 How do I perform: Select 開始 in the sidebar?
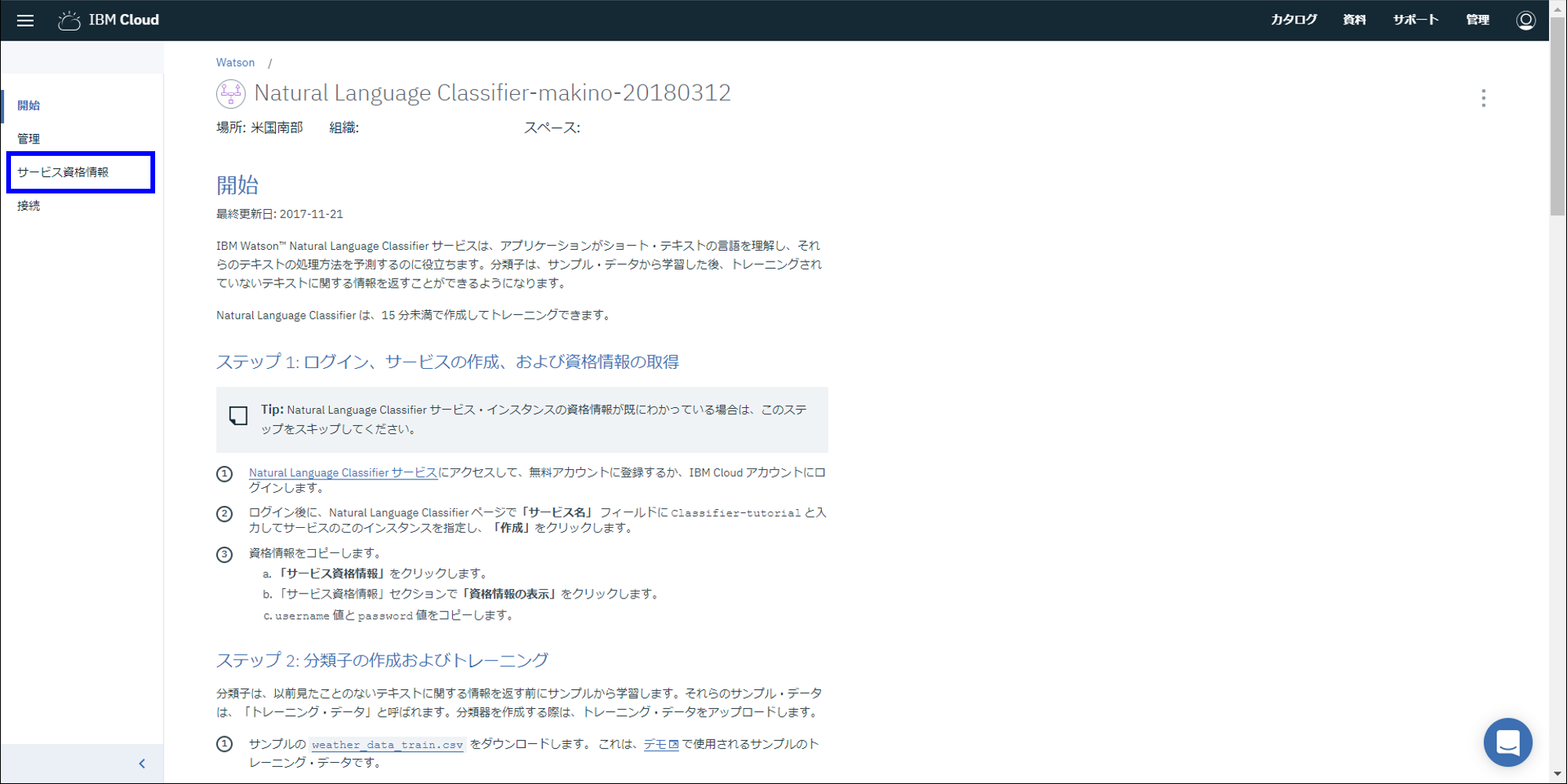28,105
